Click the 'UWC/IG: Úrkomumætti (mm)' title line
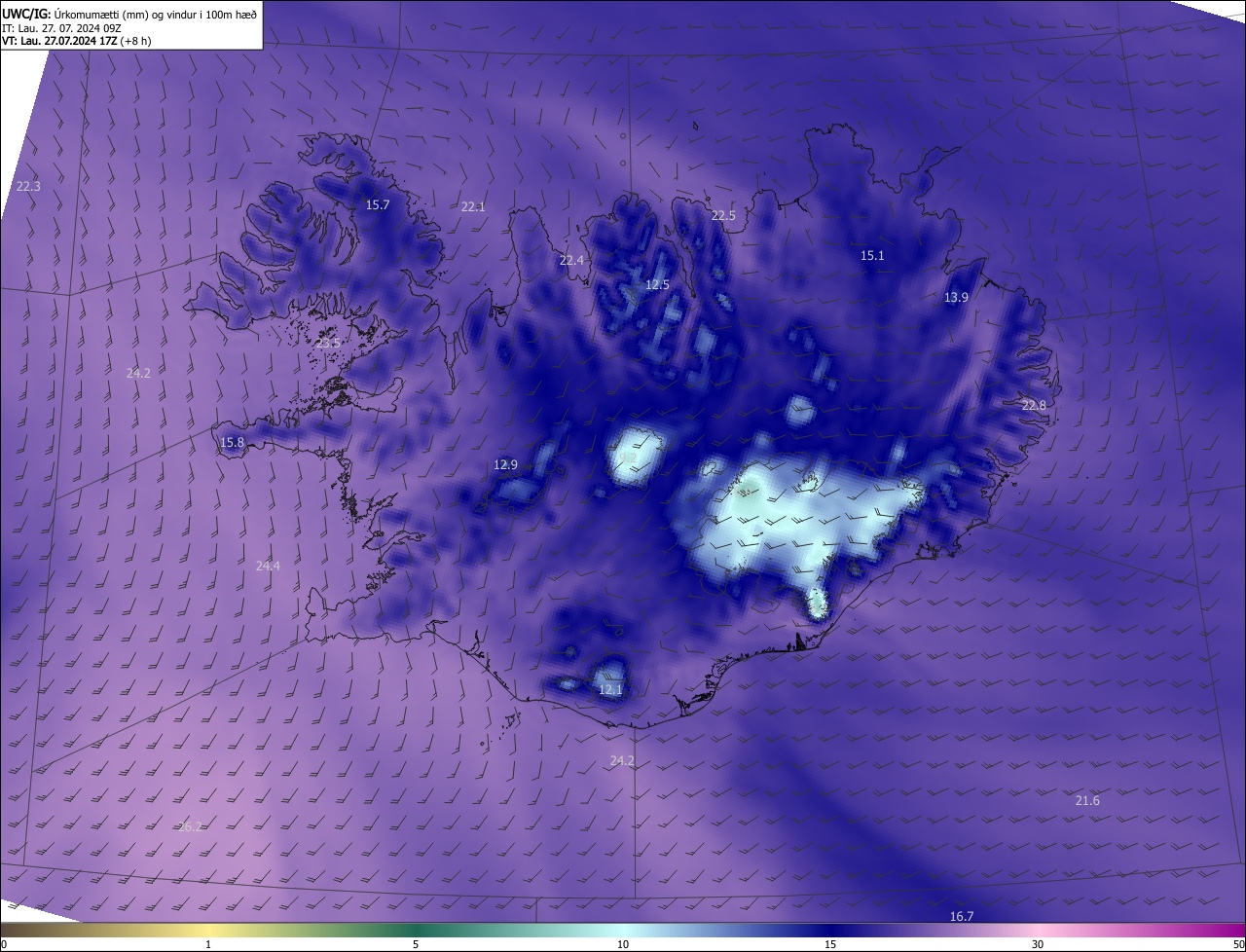This screenshot has height=952, width=1246. [129, 13]
